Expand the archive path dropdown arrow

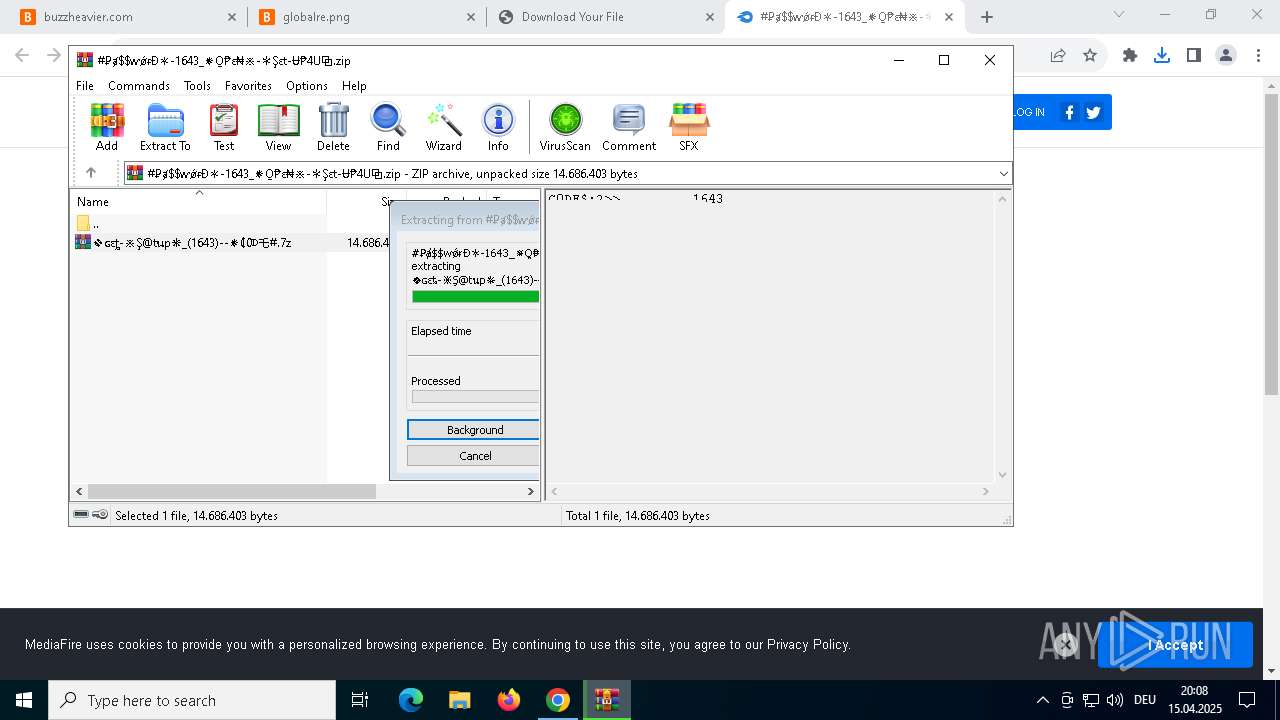pos(1004,174)
